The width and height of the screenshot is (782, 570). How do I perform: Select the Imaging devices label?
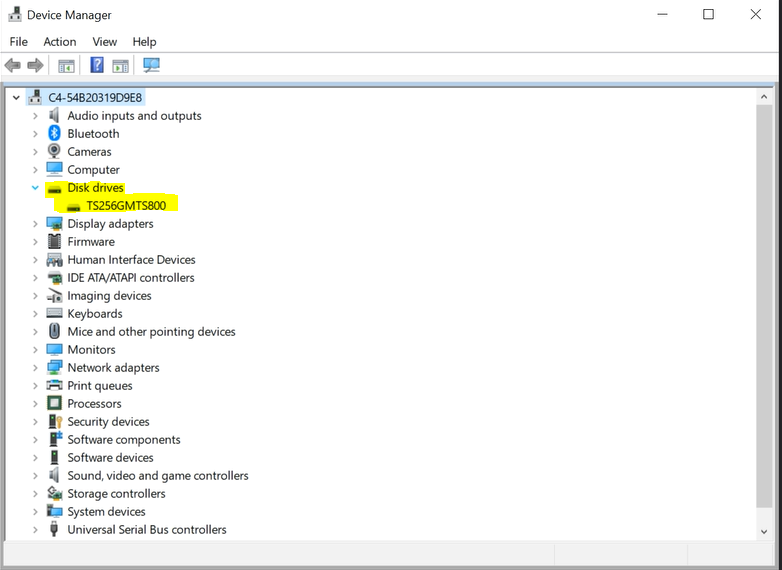[109, 296]
